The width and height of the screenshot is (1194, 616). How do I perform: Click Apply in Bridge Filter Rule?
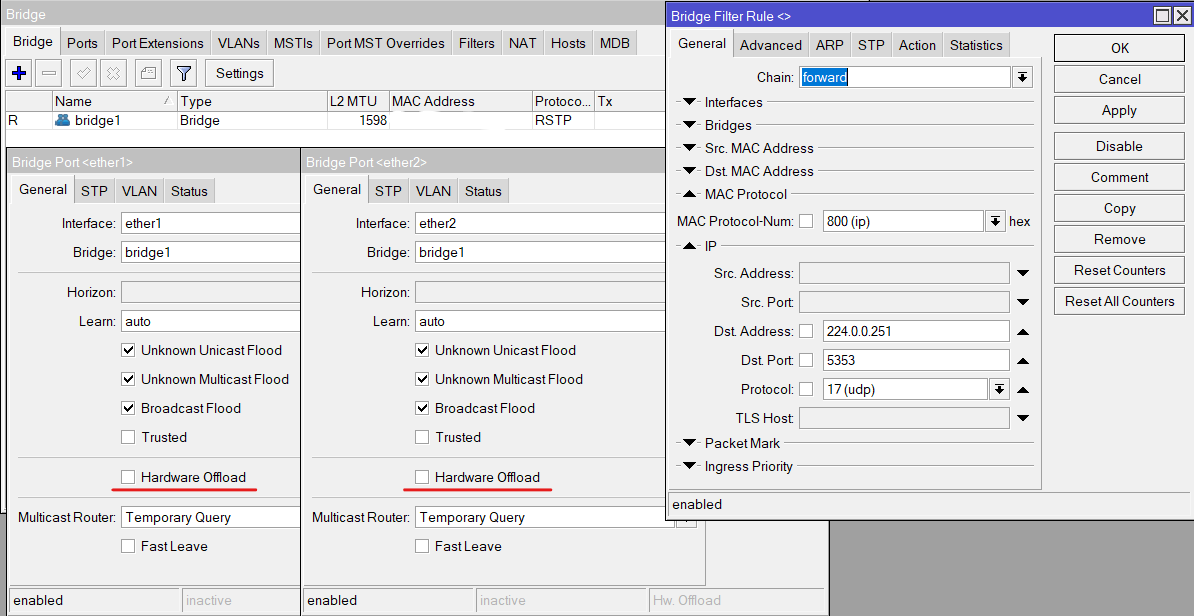[1119, 110]
